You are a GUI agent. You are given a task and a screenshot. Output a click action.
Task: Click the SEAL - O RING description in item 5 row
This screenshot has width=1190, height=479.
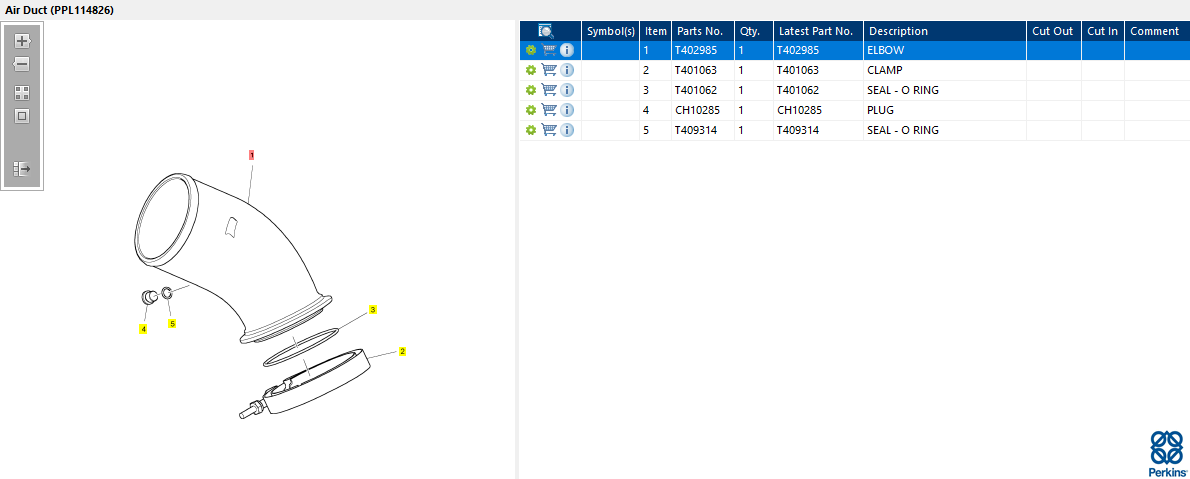(x=945, y=130)
